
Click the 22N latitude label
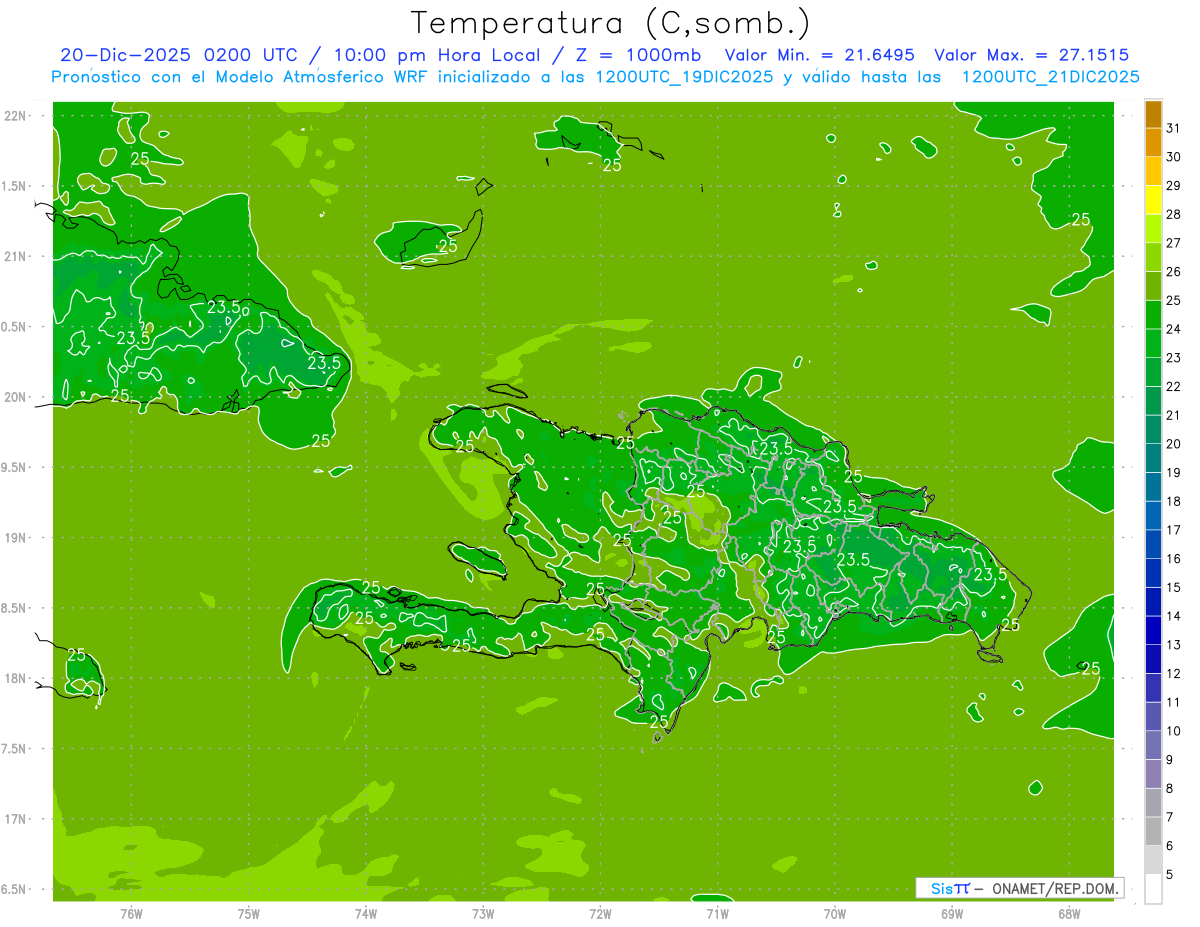(x=16, y=116)
